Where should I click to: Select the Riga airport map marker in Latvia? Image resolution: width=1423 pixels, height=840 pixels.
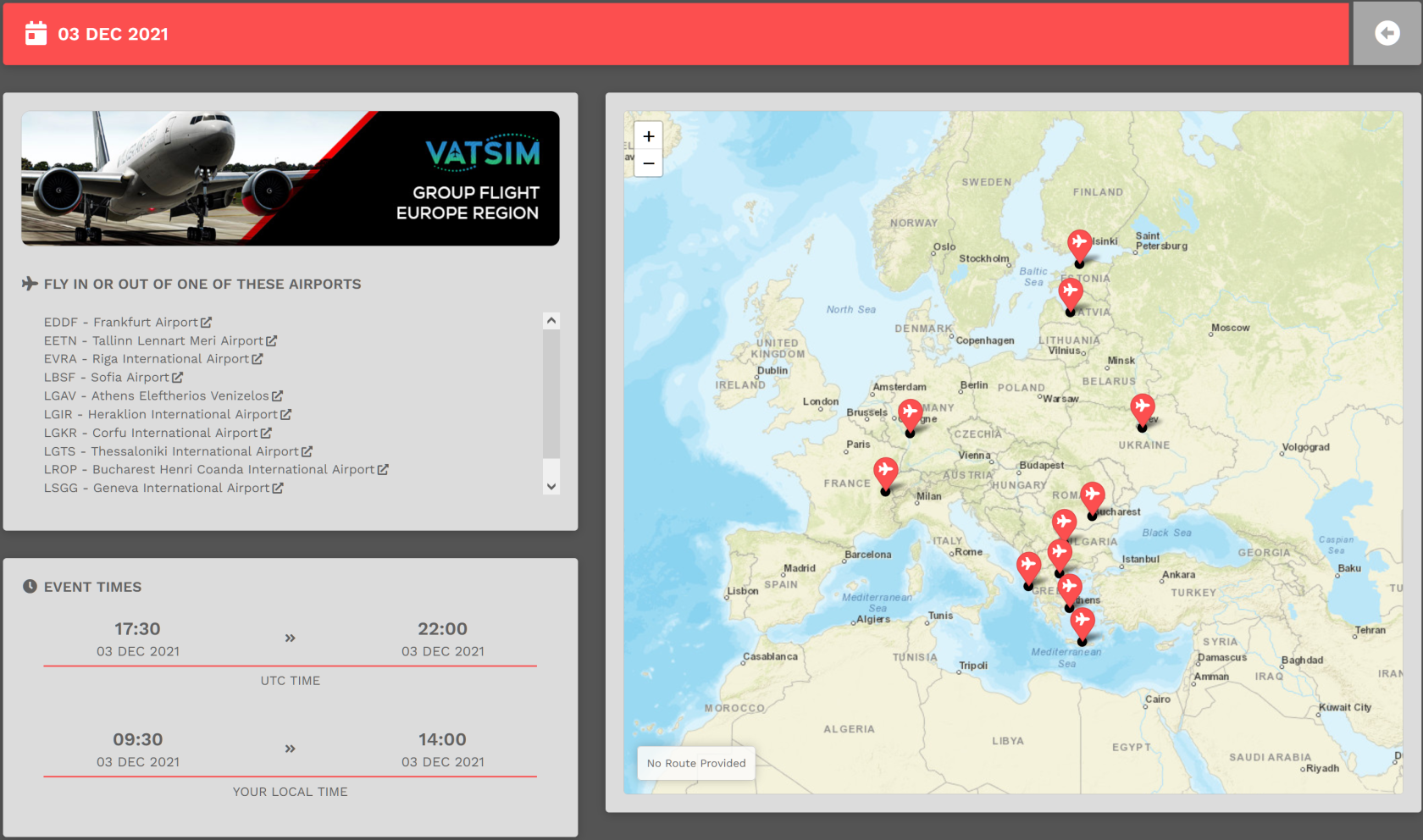click(1071, 295)
